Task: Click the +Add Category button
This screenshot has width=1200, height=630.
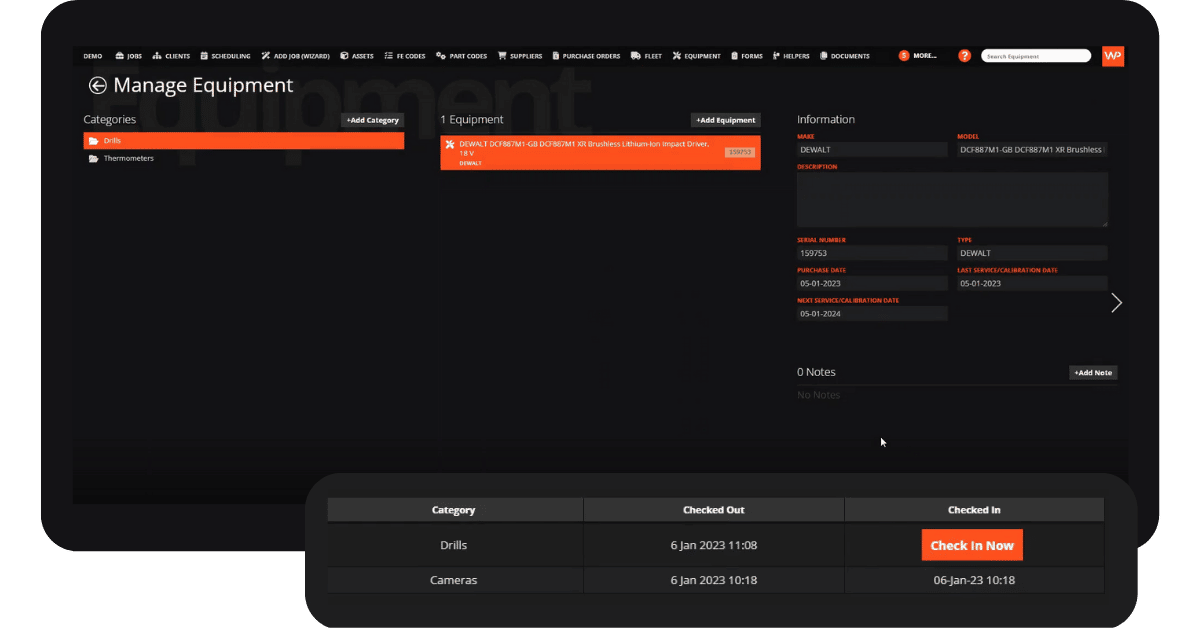Action: click(x=372, y=120)
